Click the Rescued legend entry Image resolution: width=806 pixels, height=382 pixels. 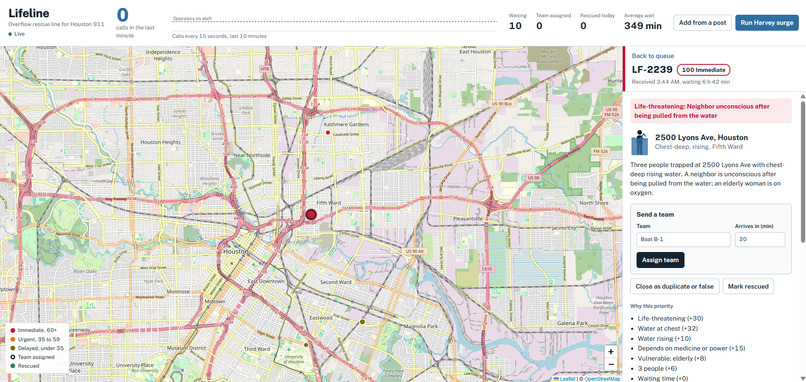click(24, 366)
